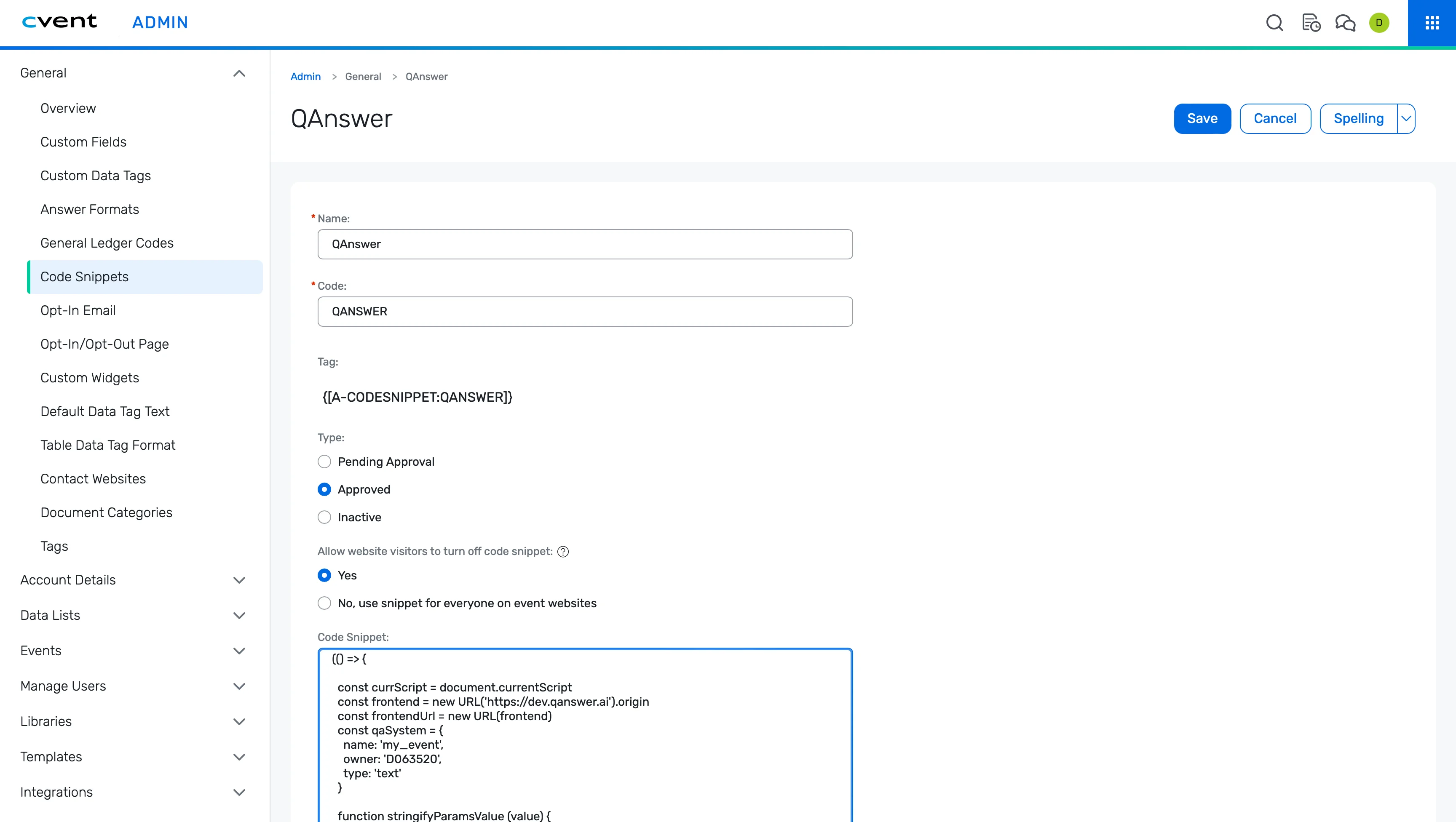Open the chat support icon
Viewport: 1456px width, 822px height.
(x=1345, y=23)
